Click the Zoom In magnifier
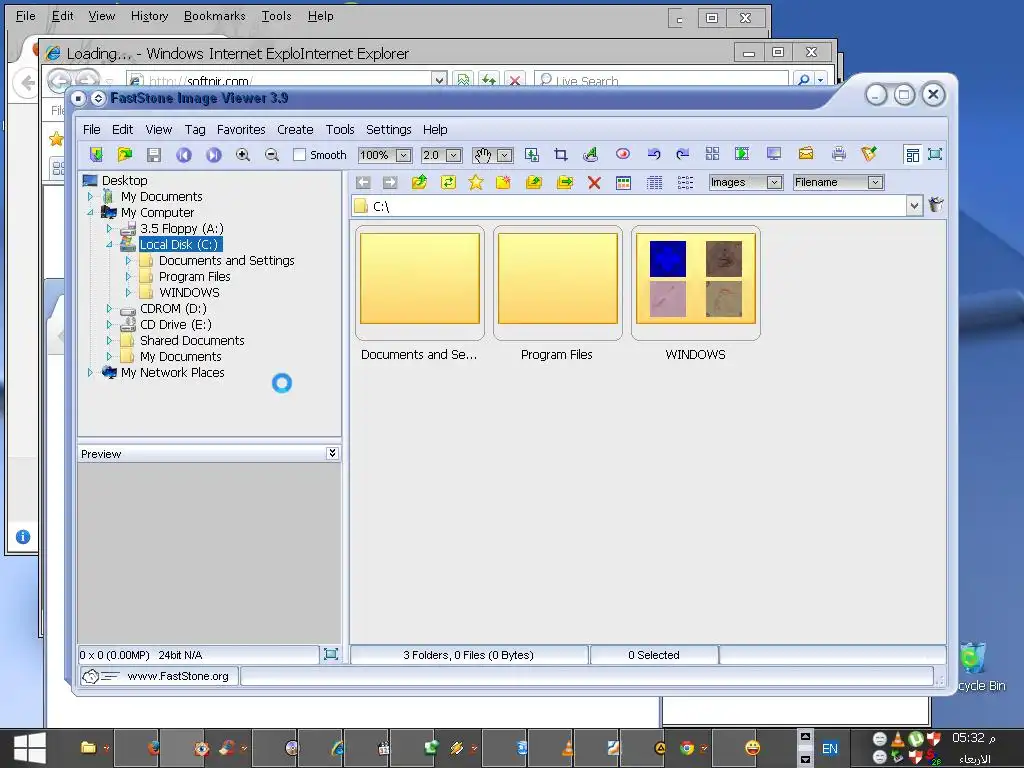1024x768 pixels. coord(243,155)
